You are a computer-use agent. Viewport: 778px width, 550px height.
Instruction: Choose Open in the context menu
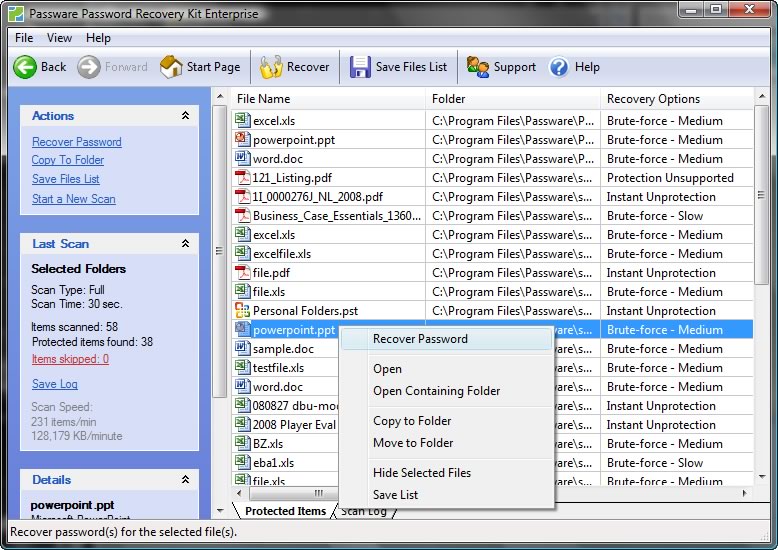point(447,369)
